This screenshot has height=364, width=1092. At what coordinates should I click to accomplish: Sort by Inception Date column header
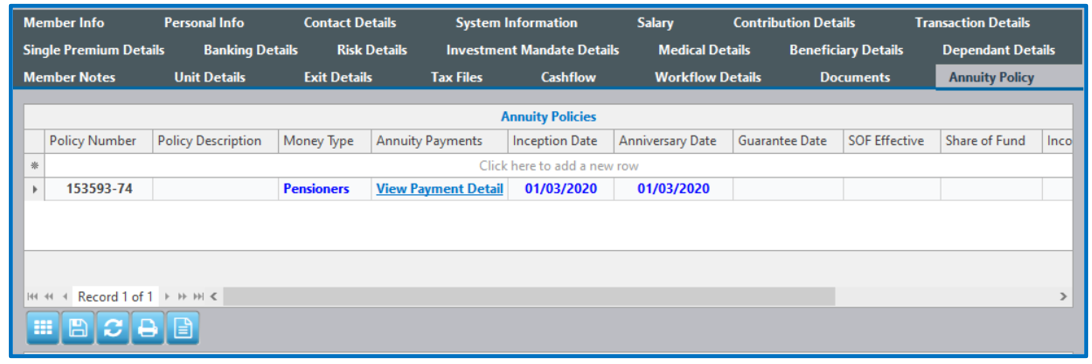(x=561, y=141)
